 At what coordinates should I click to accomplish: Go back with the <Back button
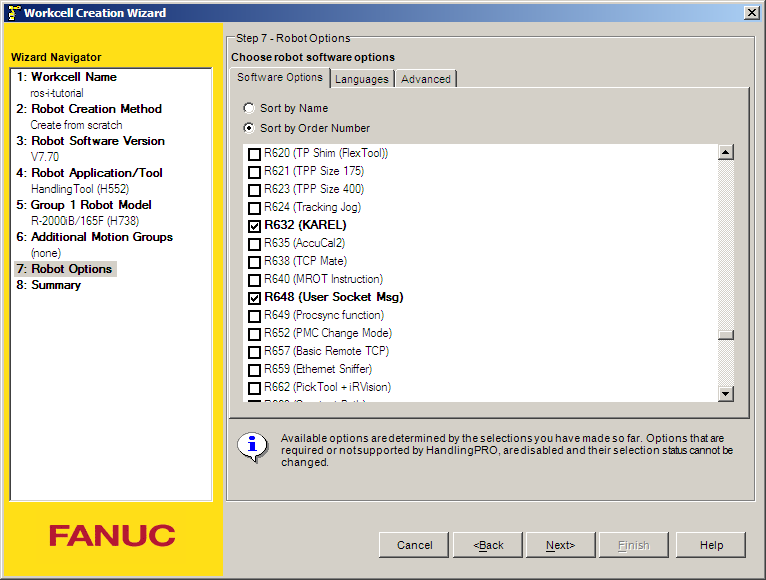[x=488, y=545]
